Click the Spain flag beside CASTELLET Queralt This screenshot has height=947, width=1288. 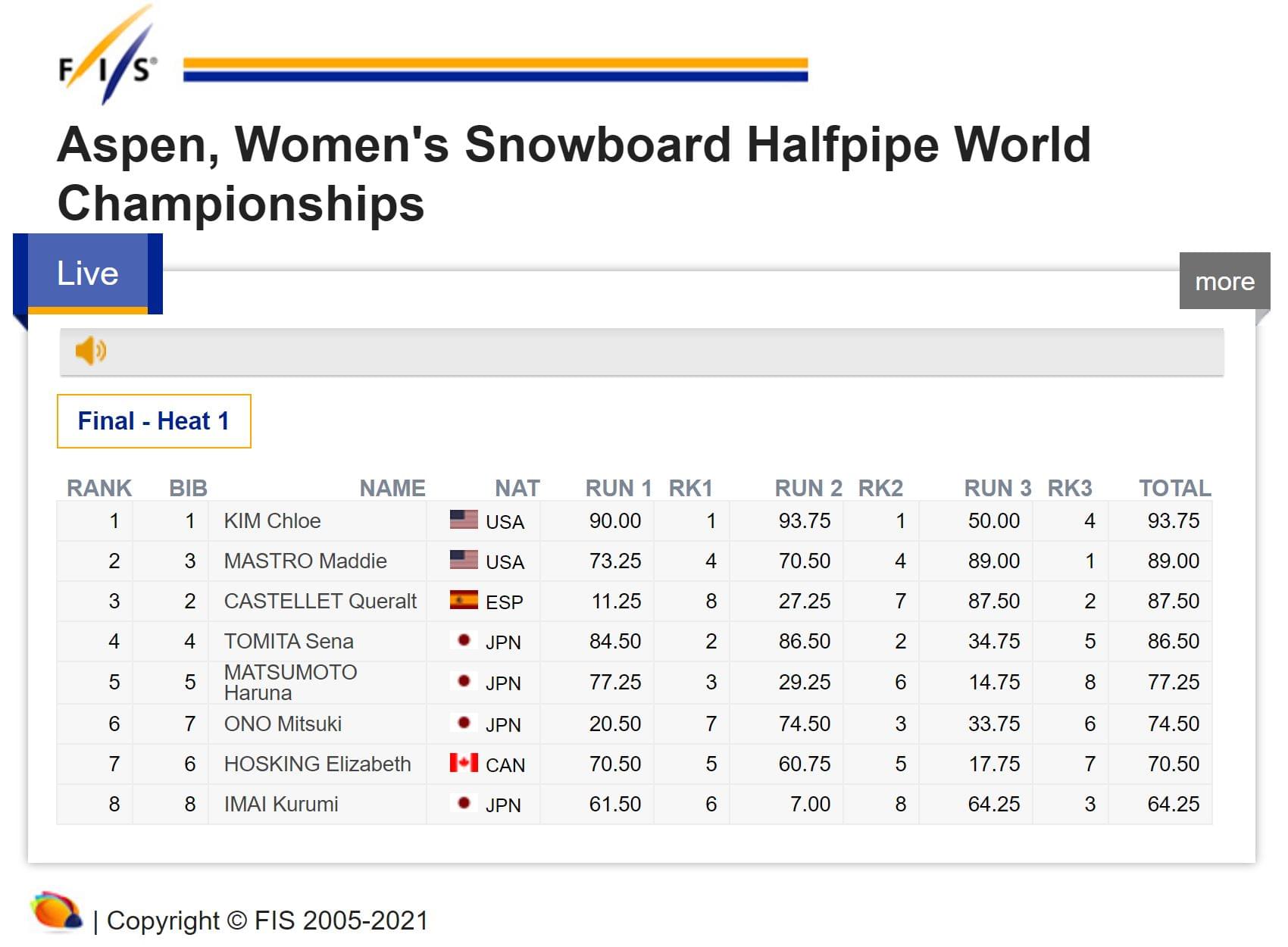(x=464, y=600)
